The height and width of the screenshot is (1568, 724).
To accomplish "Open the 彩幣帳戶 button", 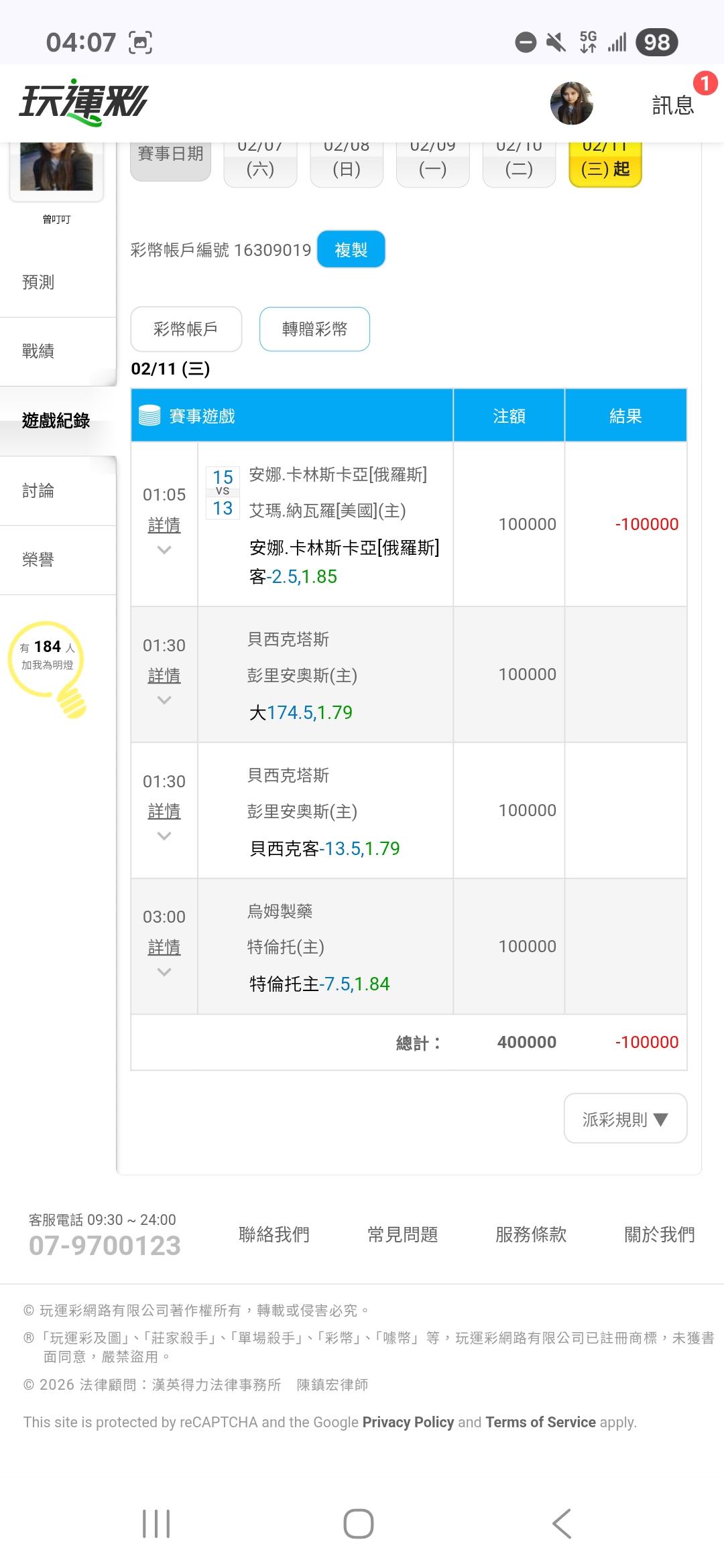I will (x=186, y=329).
